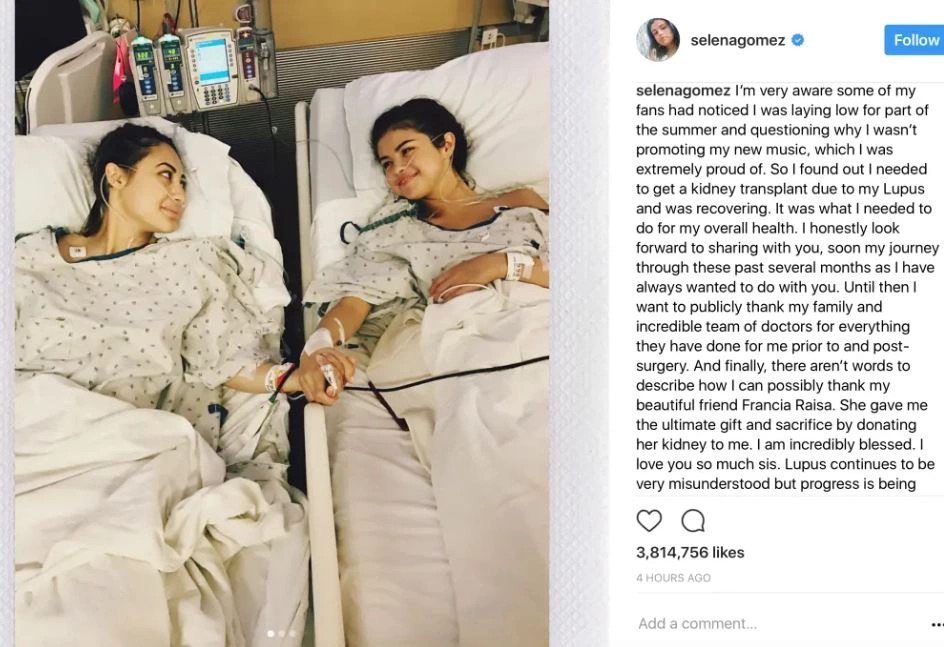Open selenagomez username in the post header
This screenshot has height=647, width=944.
[x=738, y=40]
